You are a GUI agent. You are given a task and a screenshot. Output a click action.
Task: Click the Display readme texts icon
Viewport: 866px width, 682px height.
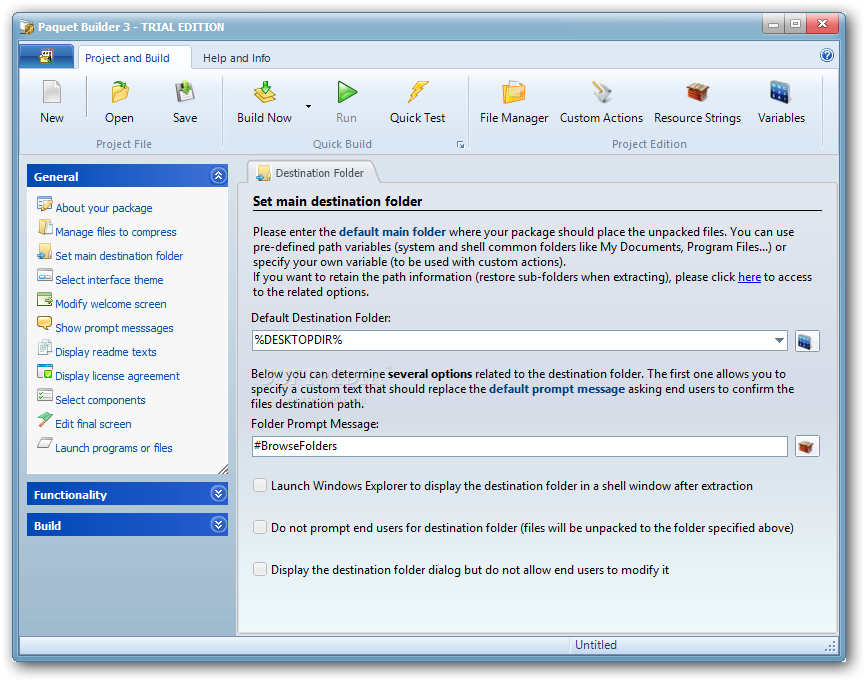click(x=45, y=348)
